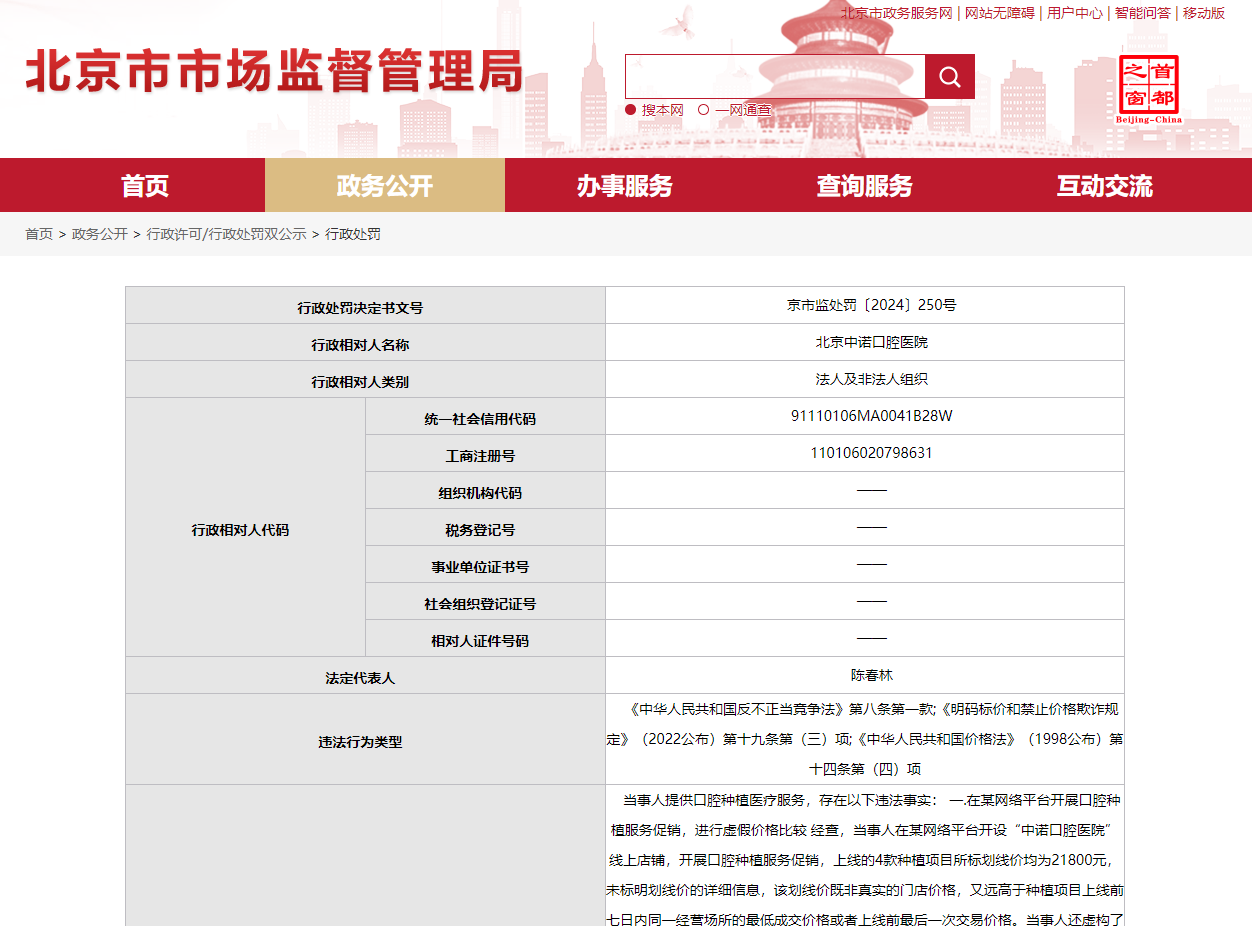Click the 首页 breadcrumb link
The height and width of the screenshot is (926, 1252).
39,234
